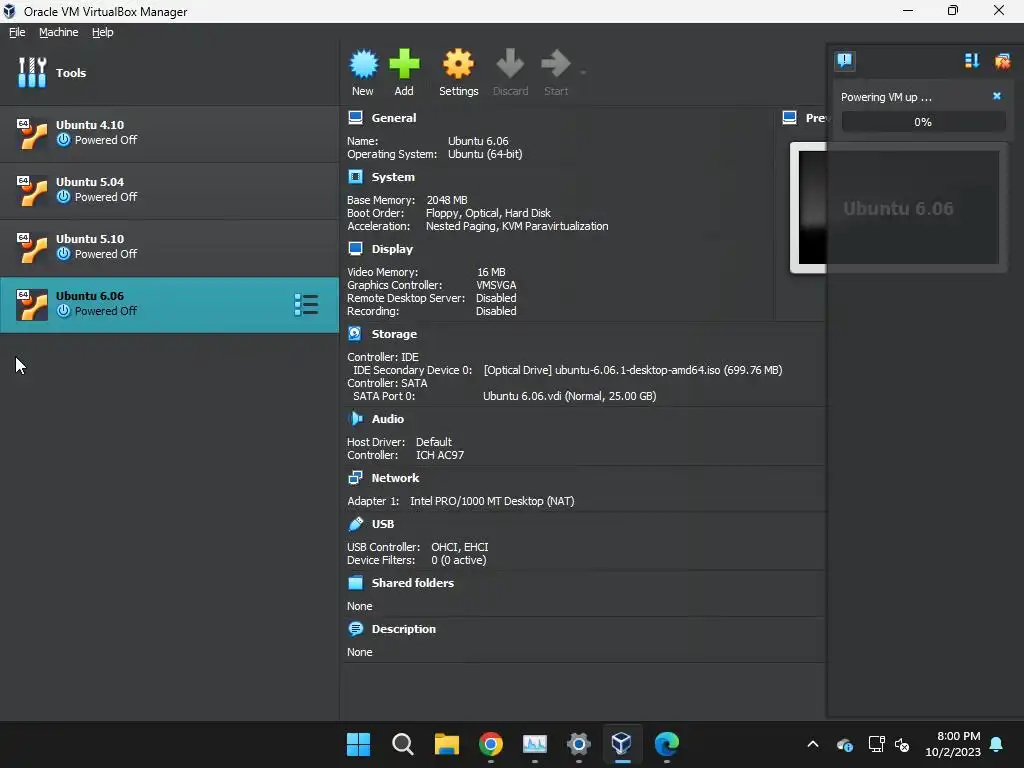Click the Intel PRO/1000 MT Desktop adapter text
This screenshot has width=1024, height=768.
coord(492,502)
